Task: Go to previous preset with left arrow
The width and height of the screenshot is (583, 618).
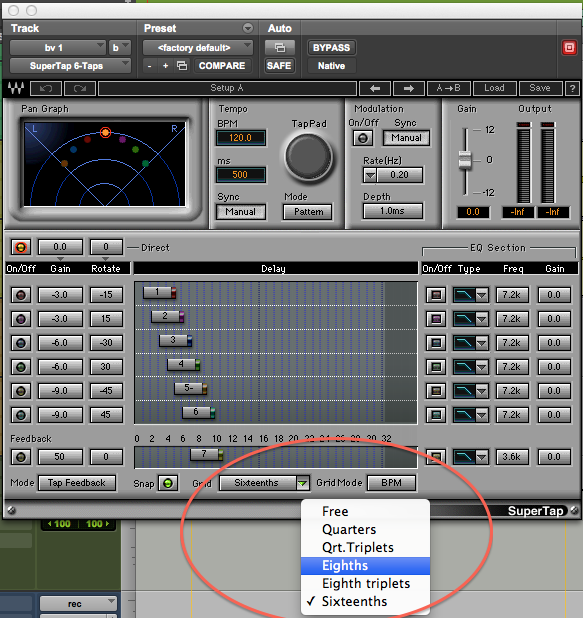Action: pos(375,88)
